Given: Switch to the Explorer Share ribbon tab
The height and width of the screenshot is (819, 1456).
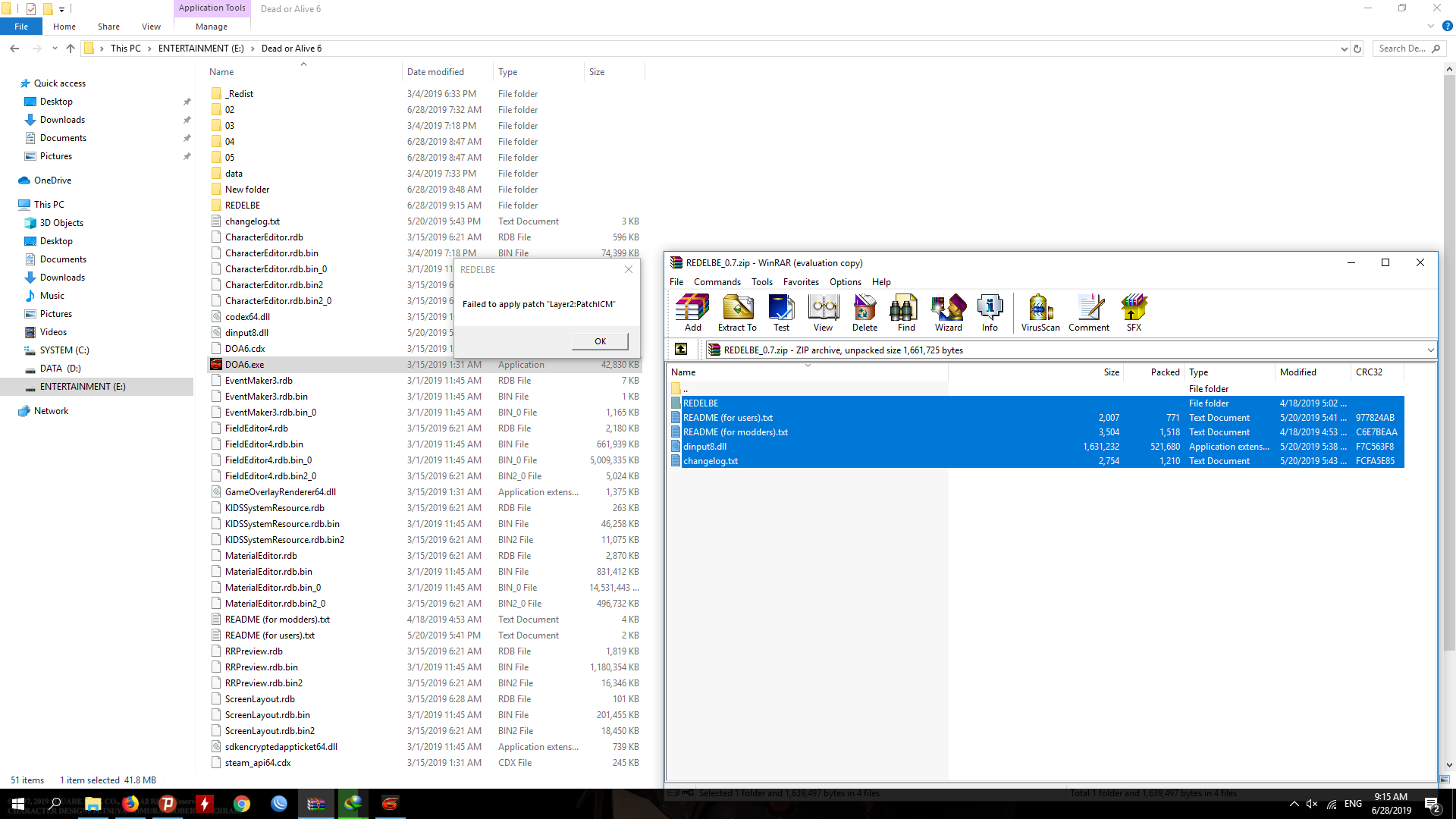Looking at the screenshot, I should coord(108,27).
